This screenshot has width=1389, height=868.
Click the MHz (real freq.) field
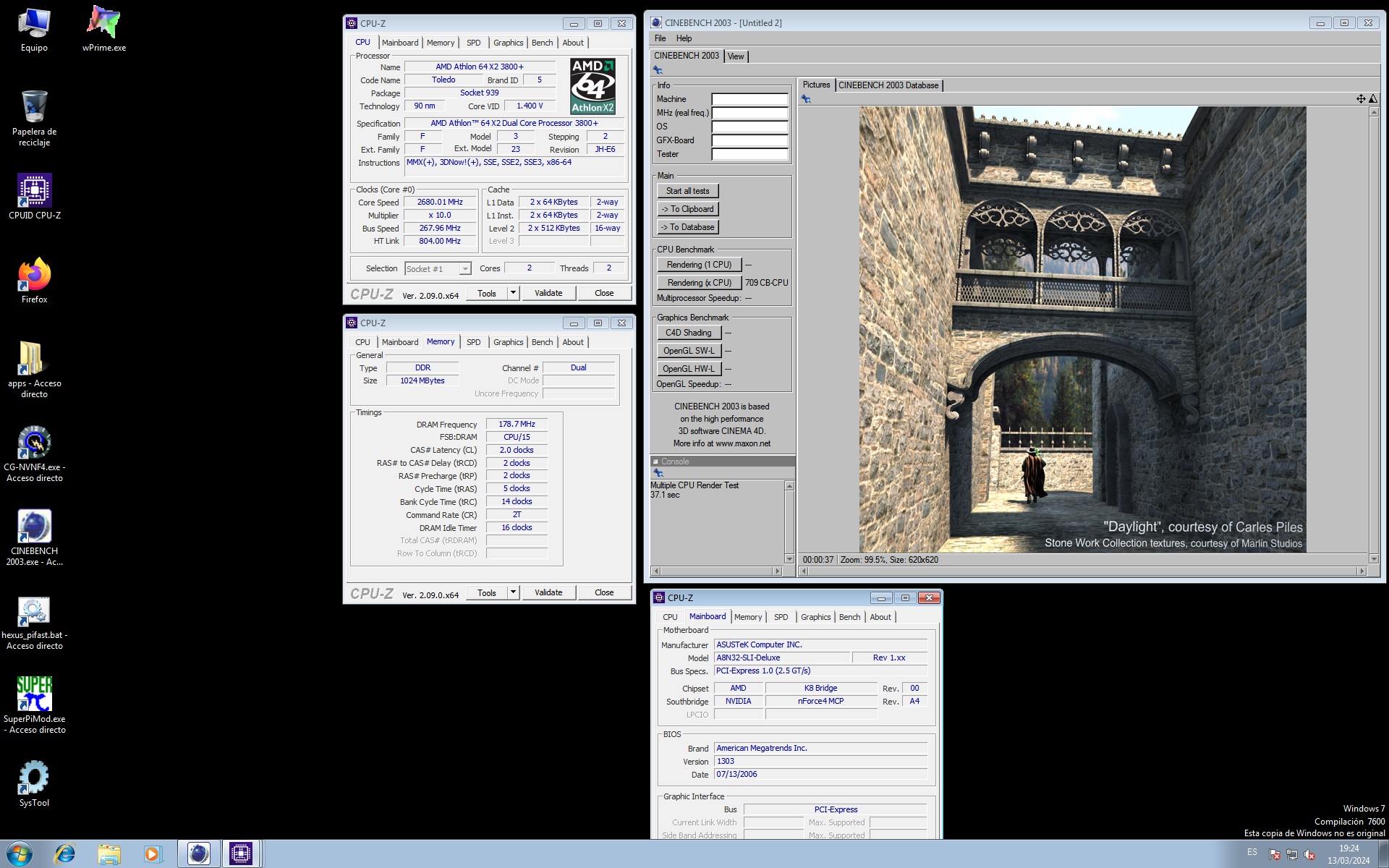point(749,113)
